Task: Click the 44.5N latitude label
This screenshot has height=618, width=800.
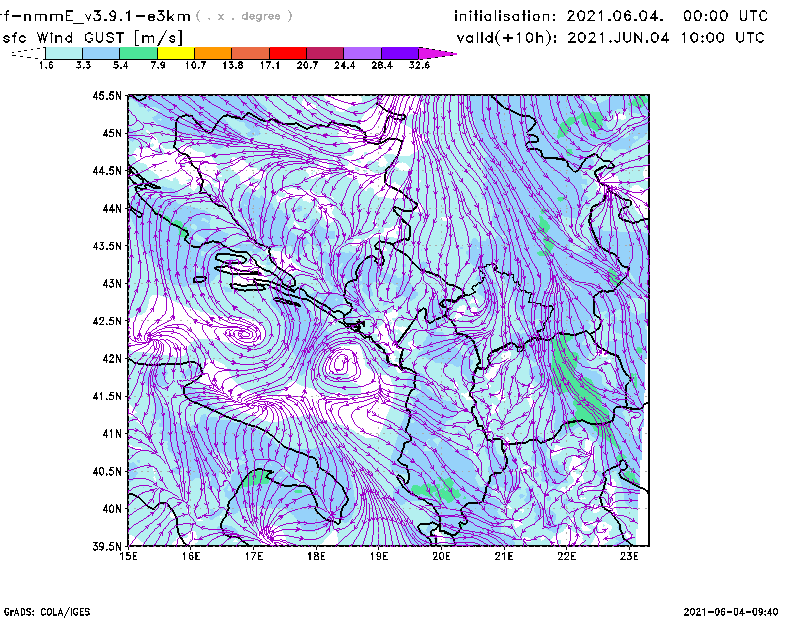Action: point(107,170)
